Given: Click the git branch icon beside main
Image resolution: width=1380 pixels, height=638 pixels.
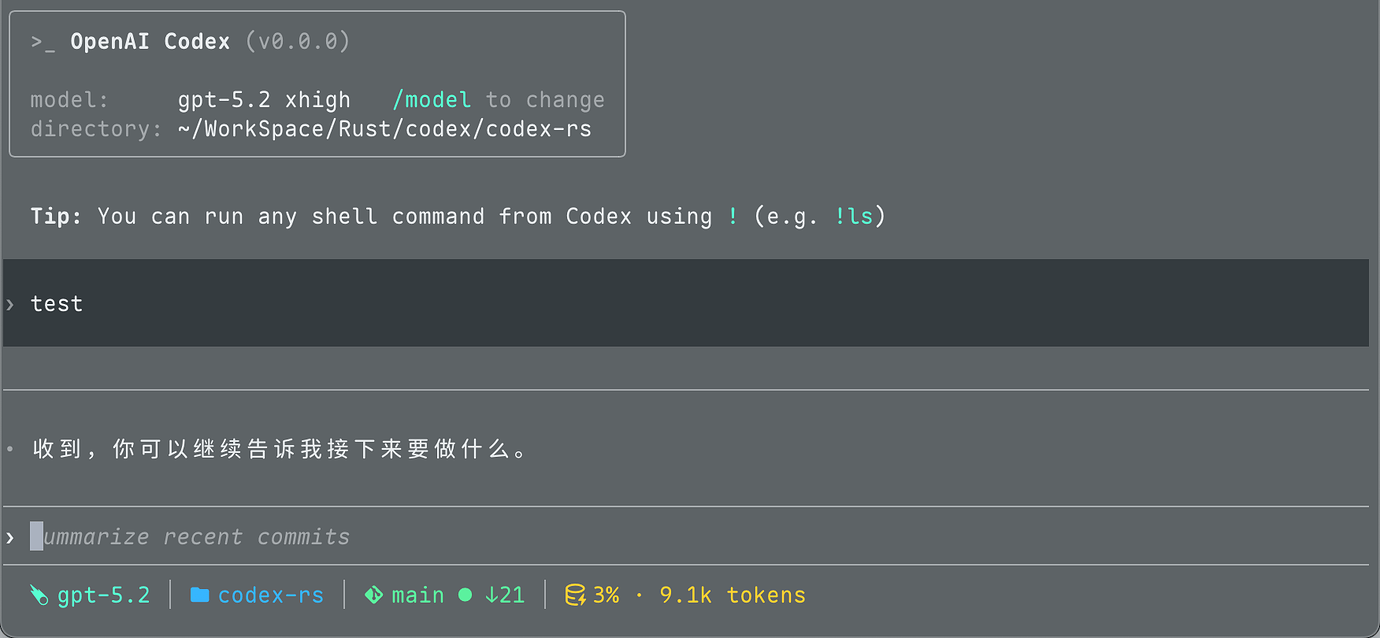Looking at the screenshot, I should click(373, 596).
